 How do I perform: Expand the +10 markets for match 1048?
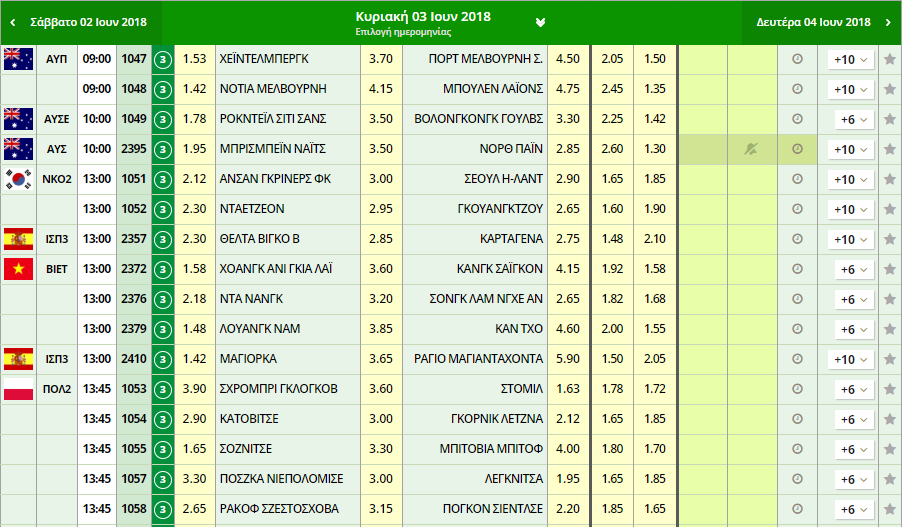[851, 89]
